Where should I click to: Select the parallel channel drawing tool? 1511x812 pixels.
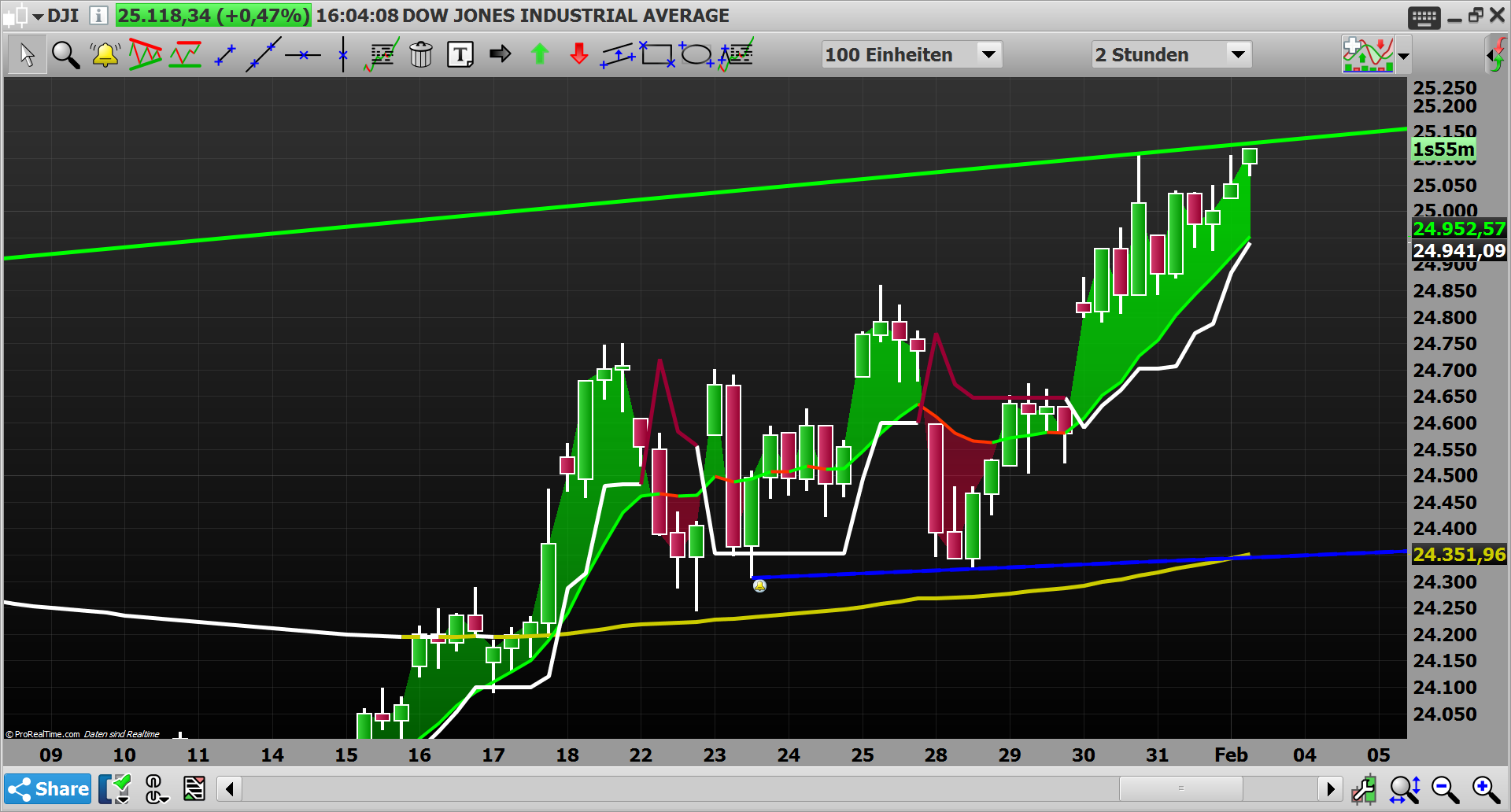pyautogui.click(x=618, y=56)
